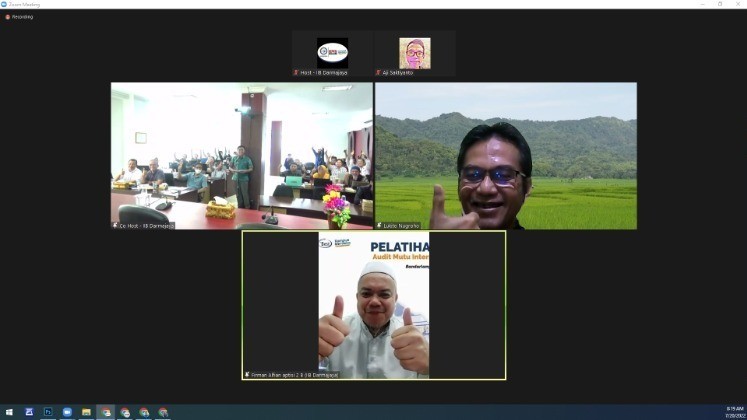Click the 'Co Host - IB Darmajaya' name label
The height and width of the screenshot is (420, 747).
pos(146,226)
